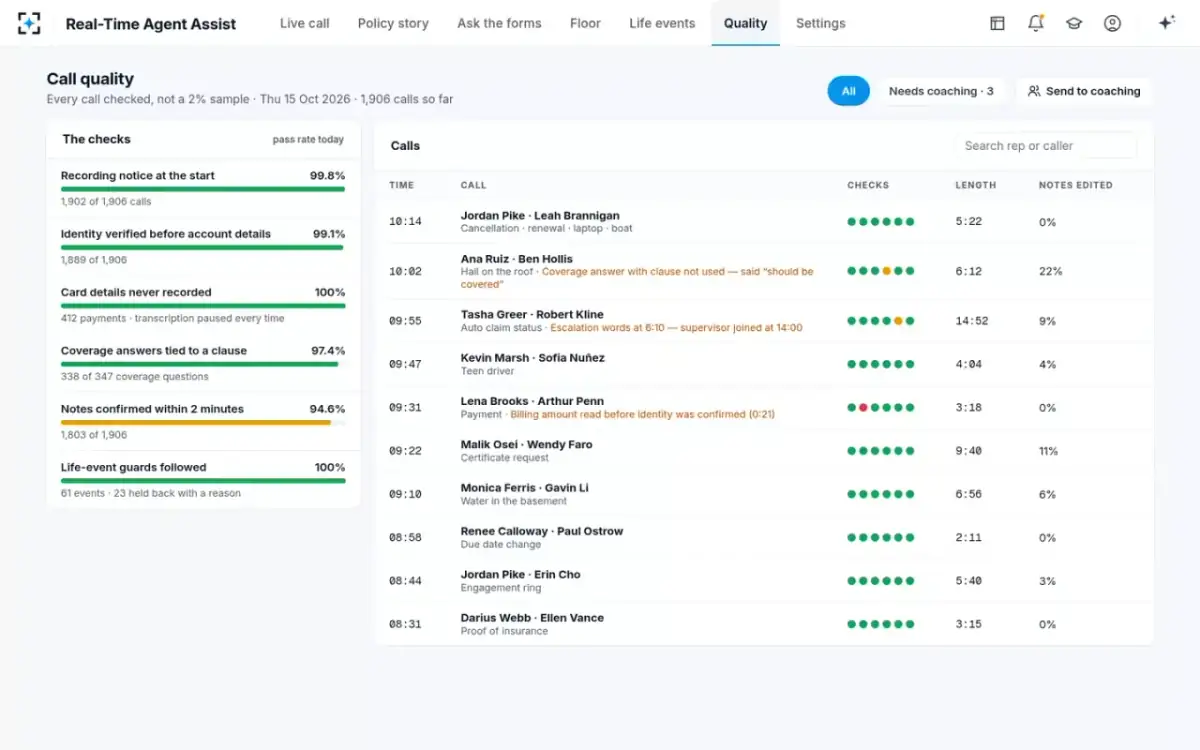Viewport: 1200px width, 750px height.
Task: Switch to the Policy story tab
Action: 393,23
